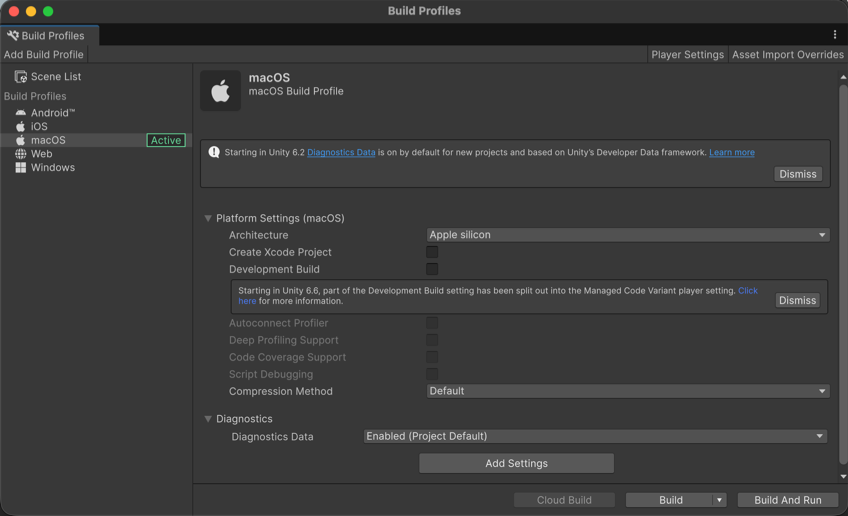This screenshot has width=848, height=516.
Task: Minimize the window with yellow button
Action: [31, 11]
